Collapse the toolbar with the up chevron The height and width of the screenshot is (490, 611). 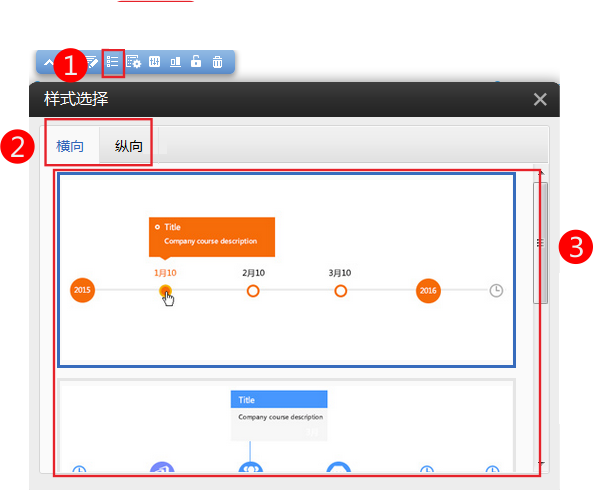pyautogui.click(x=48, y=62)
